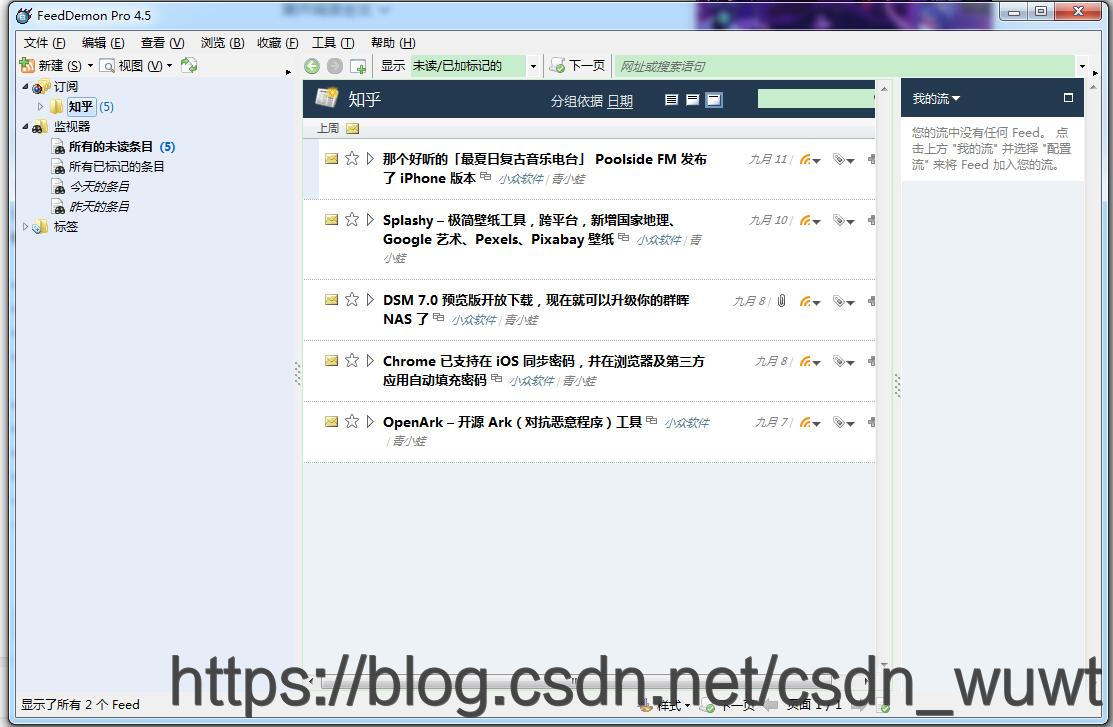The height and width of the screenshot is (727, 1113).
Task: Open the share menu of the Poolside FM item
Action: point(809,160)
